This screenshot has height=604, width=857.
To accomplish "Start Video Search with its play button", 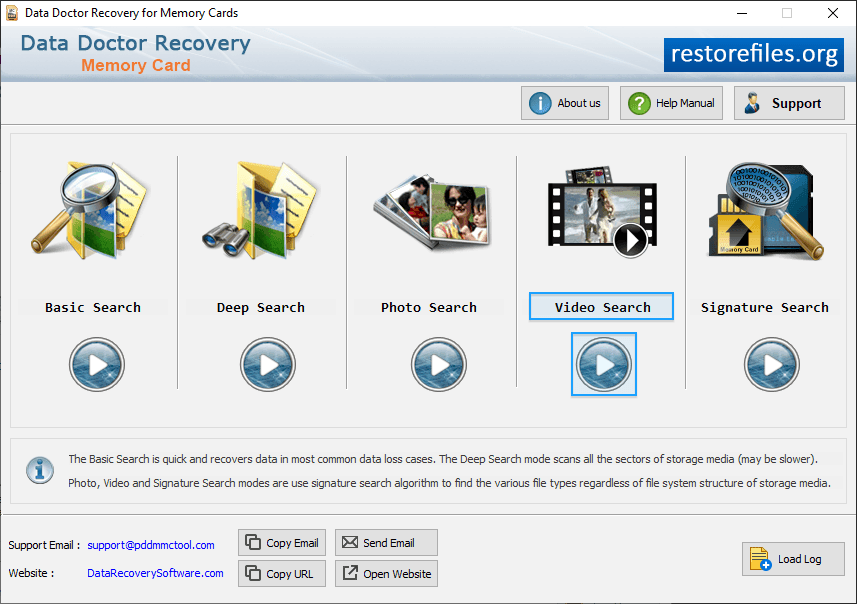I will pos(604,365).
